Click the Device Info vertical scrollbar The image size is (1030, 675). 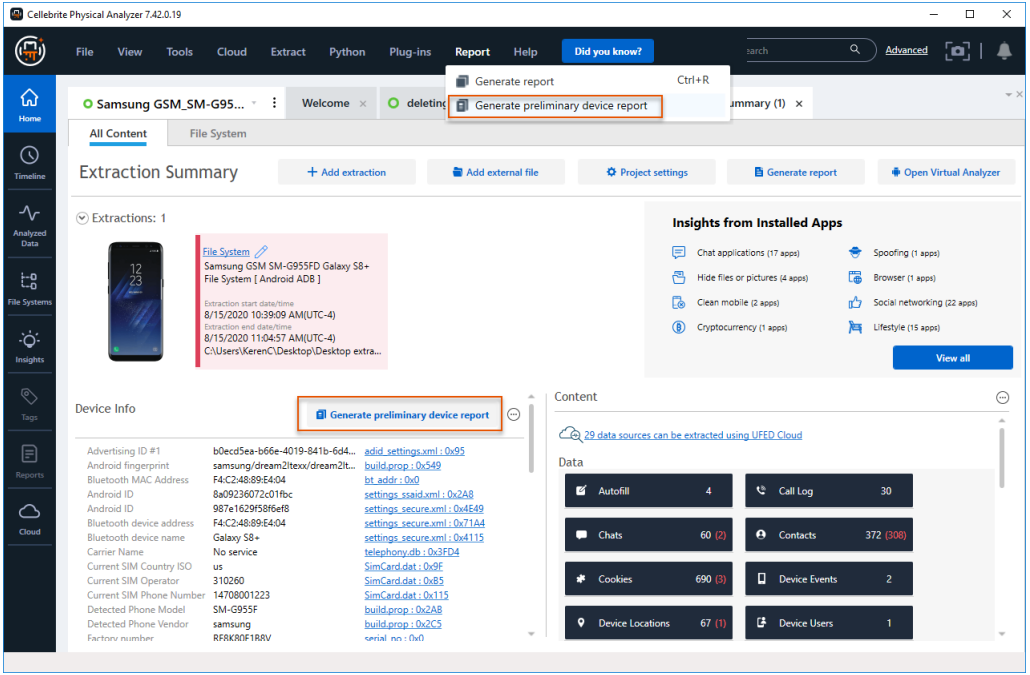531,439
